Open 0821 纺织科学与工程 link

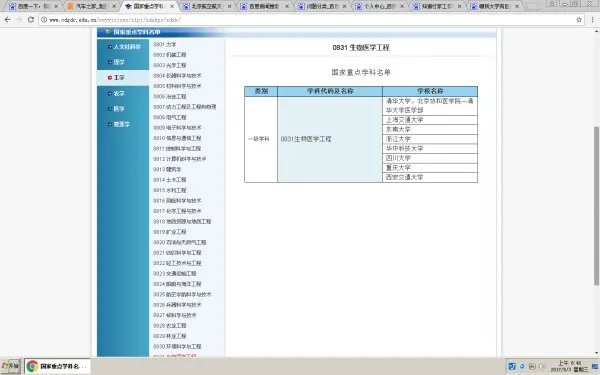177,253
